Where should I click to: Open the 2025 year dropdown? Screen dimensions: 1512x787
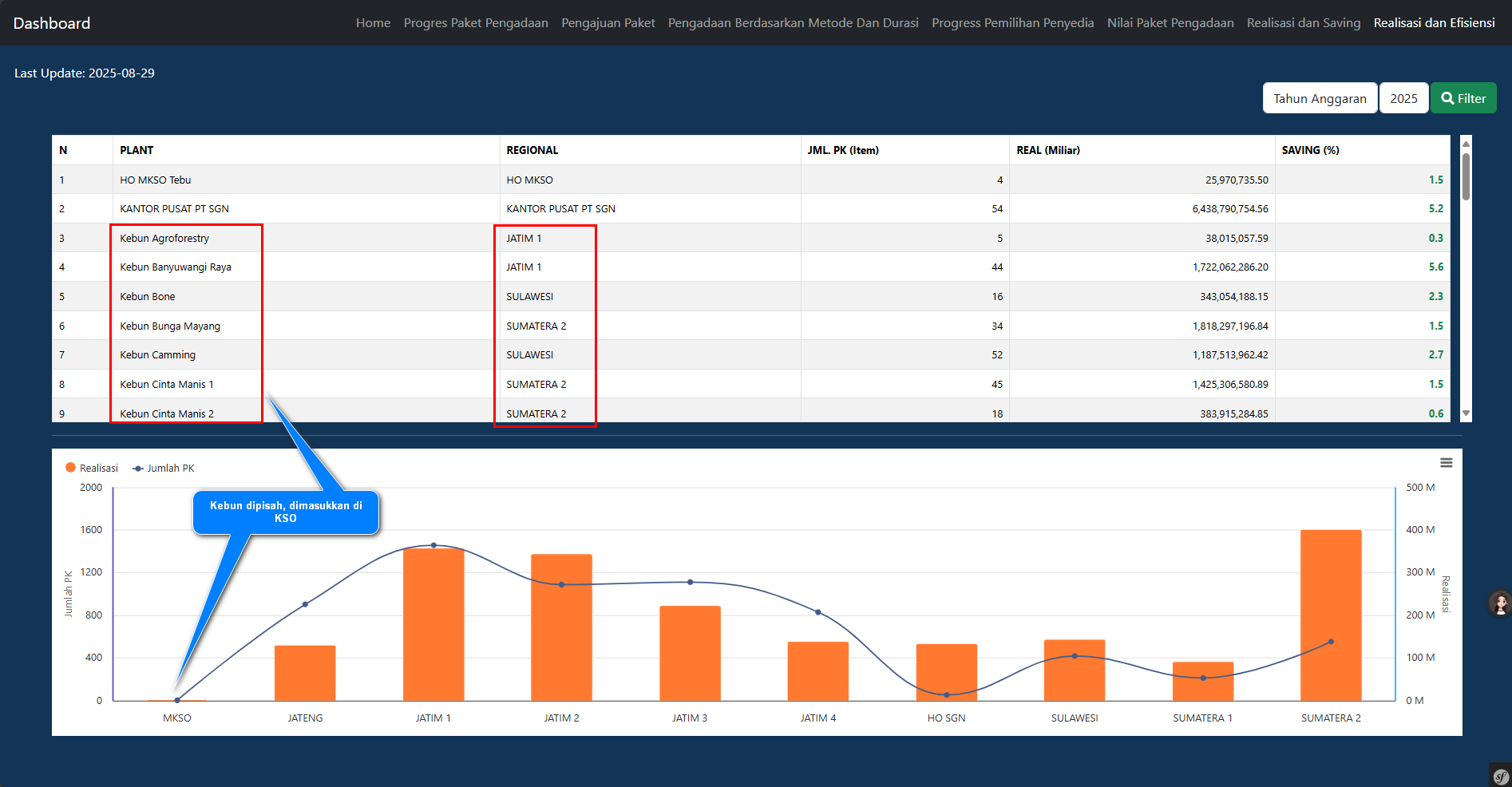point(1403,98)
